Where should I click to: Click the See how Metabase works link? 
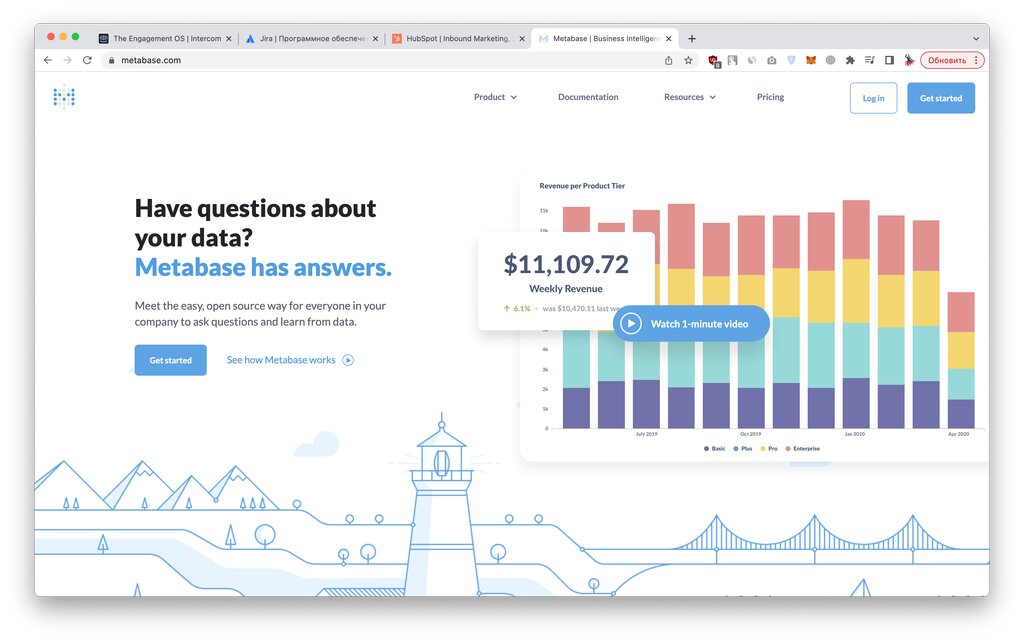pos(281,360)
